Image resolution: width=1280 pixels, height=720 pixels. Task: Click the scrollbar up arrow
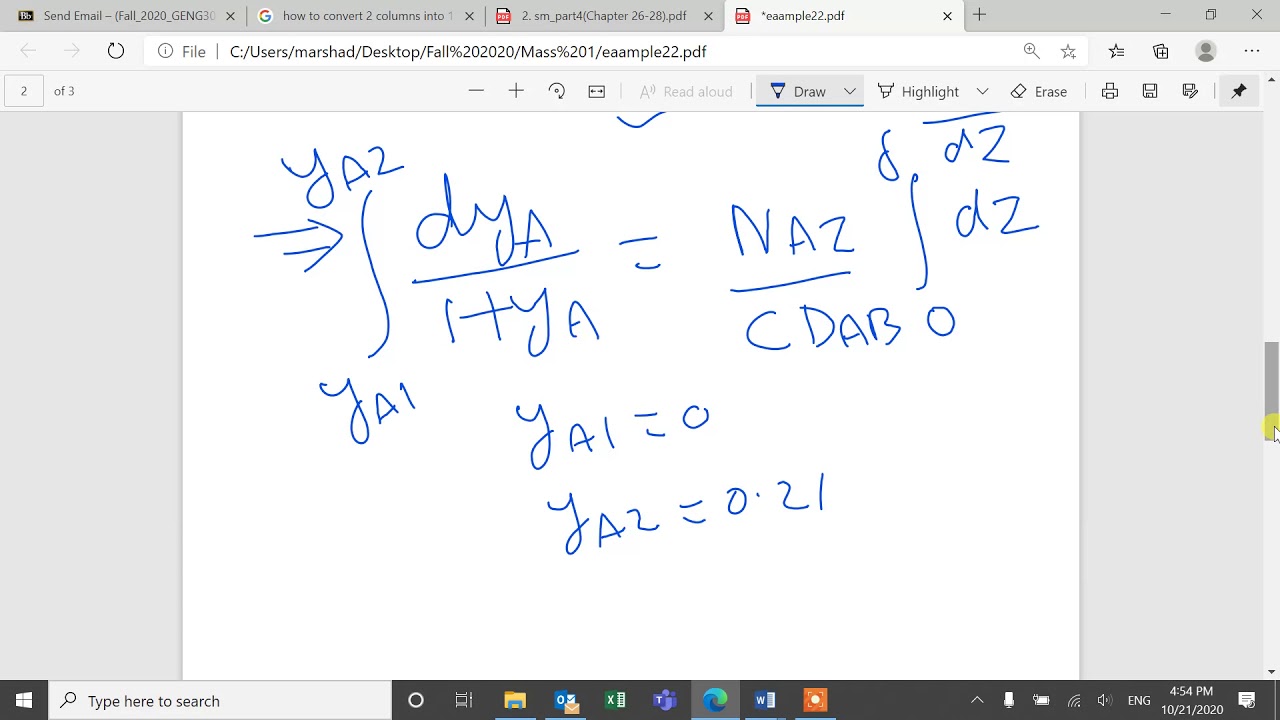click(1271, 80)
